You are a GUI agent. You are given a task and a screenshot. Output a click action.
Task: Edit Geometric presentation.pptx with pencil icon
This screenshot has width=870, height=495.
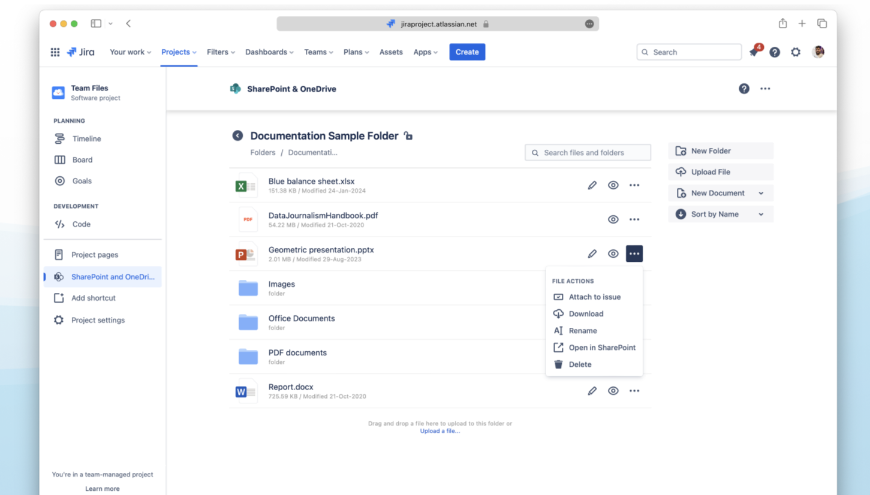(592, 254)
